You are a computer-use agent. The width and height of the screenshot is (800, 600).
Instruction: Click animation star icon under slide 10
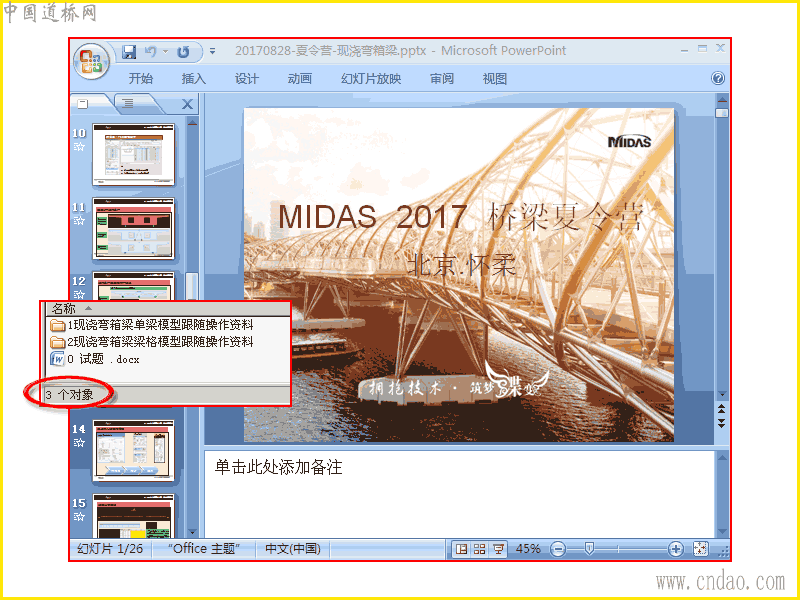coord(79,147)
